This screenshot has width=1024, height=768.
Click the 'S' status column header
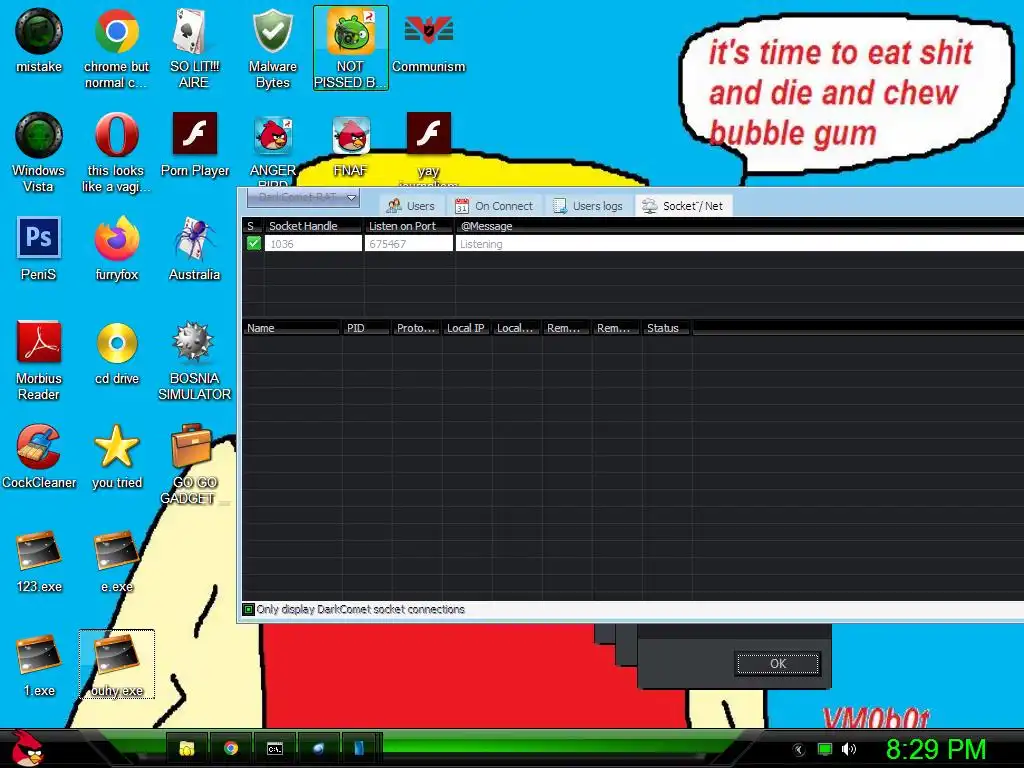pos(252,226)
